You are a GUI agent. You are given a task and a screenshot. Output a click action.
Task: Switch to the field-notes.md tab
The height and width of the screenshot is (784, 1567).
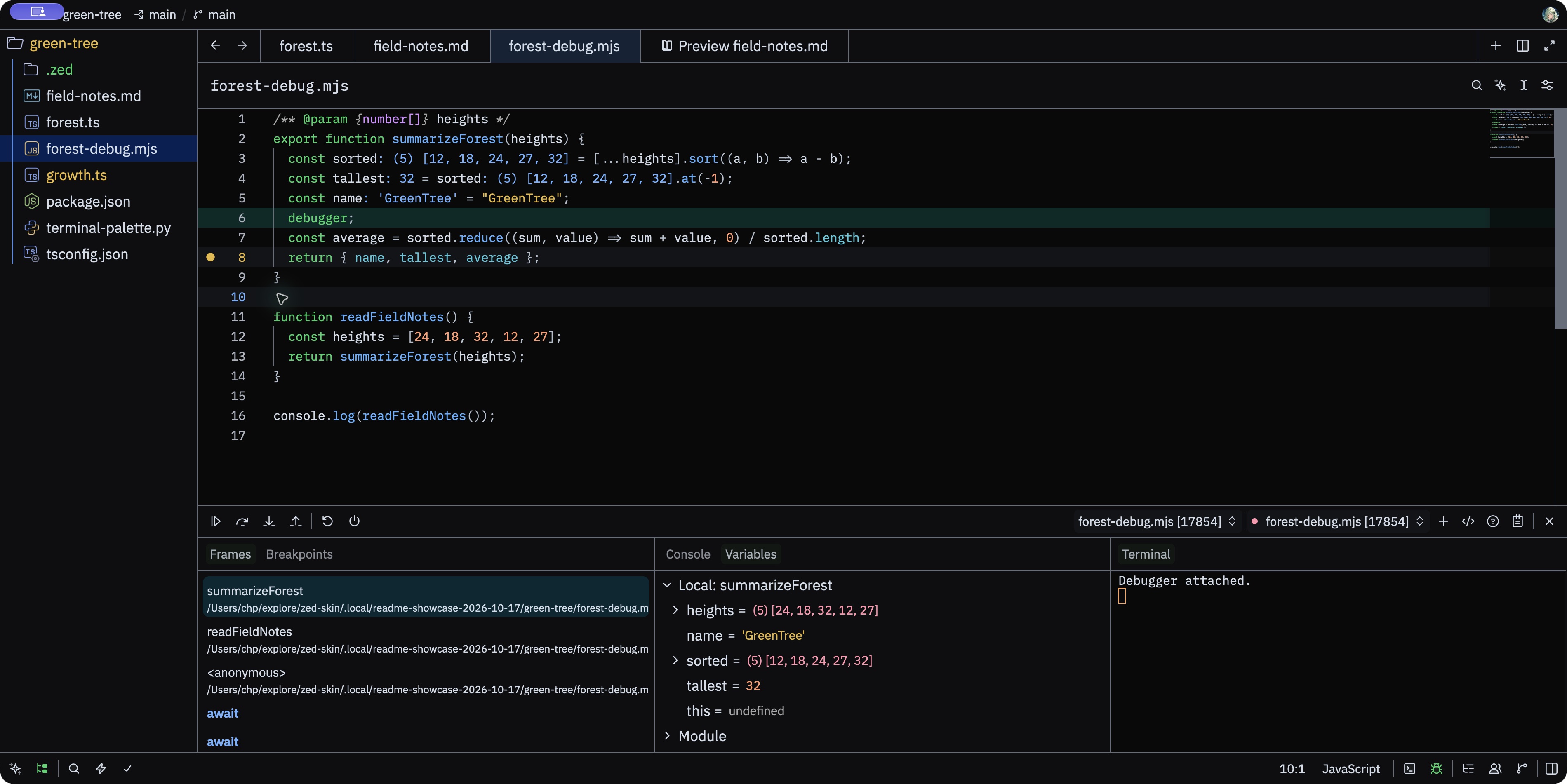(421, 46)
